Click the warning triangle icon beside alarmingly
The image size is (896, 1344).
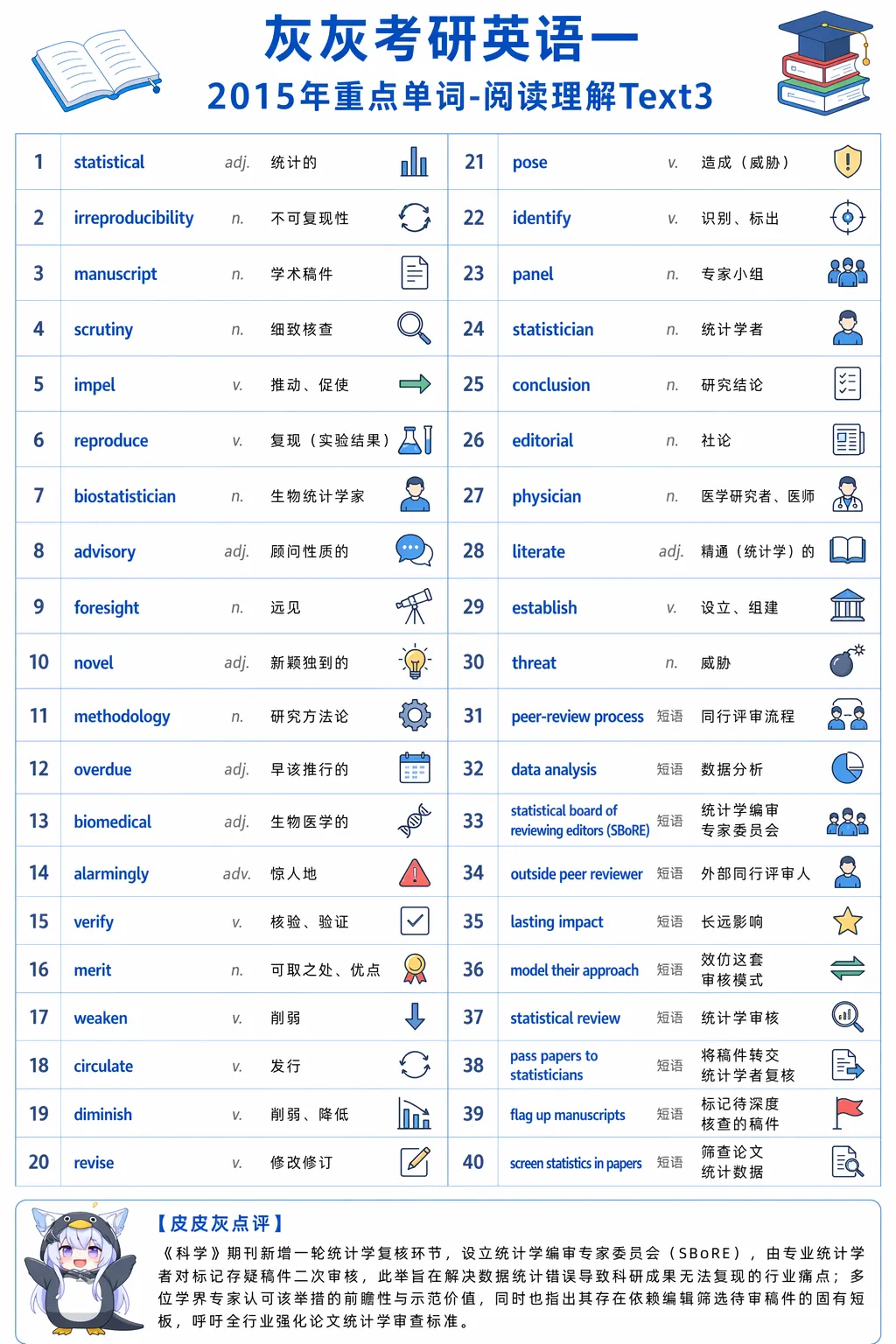(415, 872)
